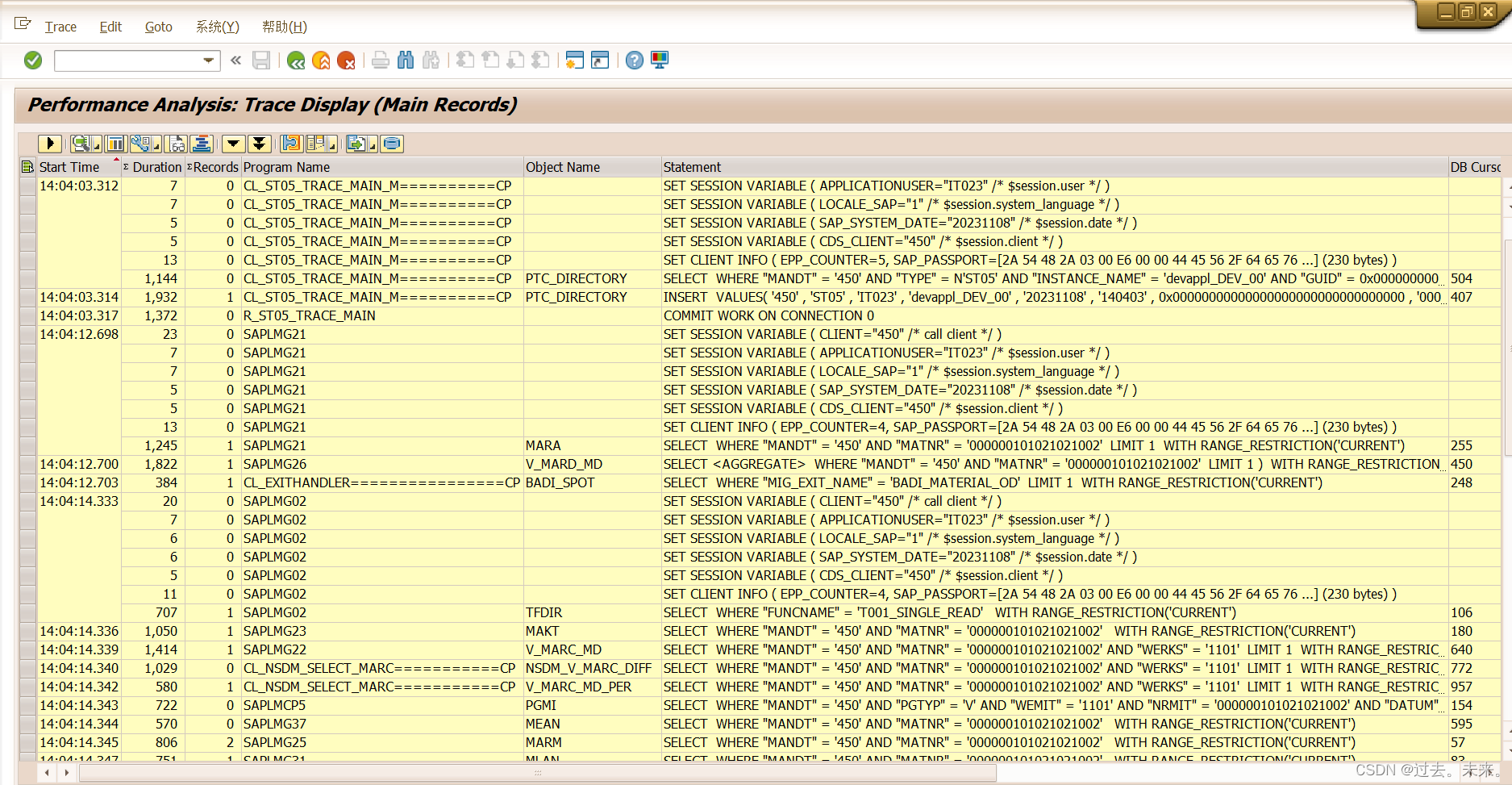
Task: Select the TFDIR object name cell
Action: 592,612
